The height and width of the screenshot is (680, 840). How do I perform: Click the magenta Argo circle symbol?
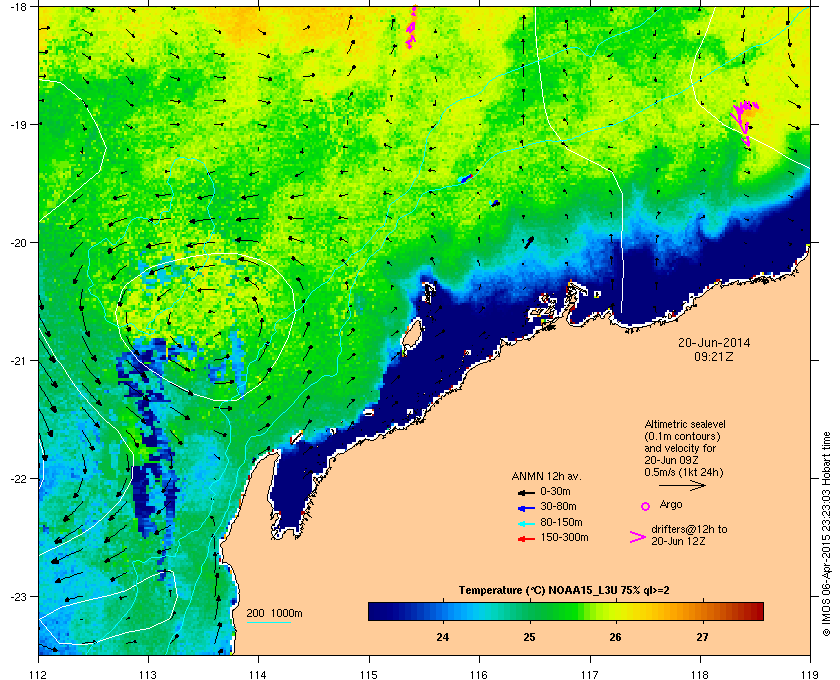pos(646,506)
